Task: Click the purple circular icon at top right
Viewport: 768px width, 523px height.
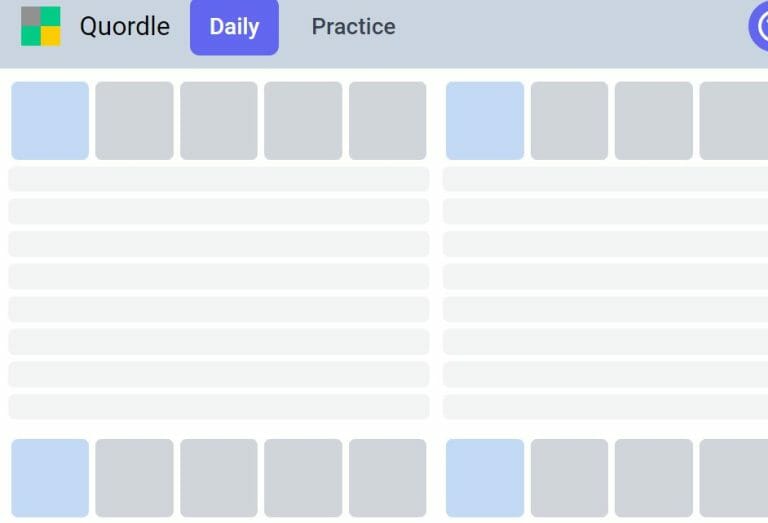Action: [759, 26]
